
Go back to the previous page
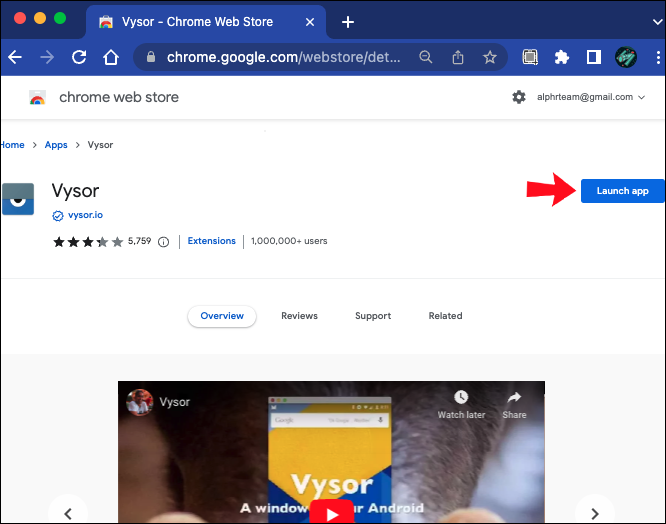click(x=15, y=57)
